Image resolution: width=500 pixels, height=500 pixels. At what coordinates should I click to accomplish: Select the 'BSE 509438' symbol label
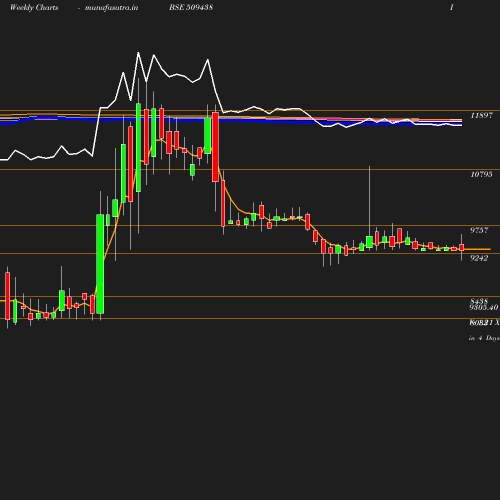191,7
